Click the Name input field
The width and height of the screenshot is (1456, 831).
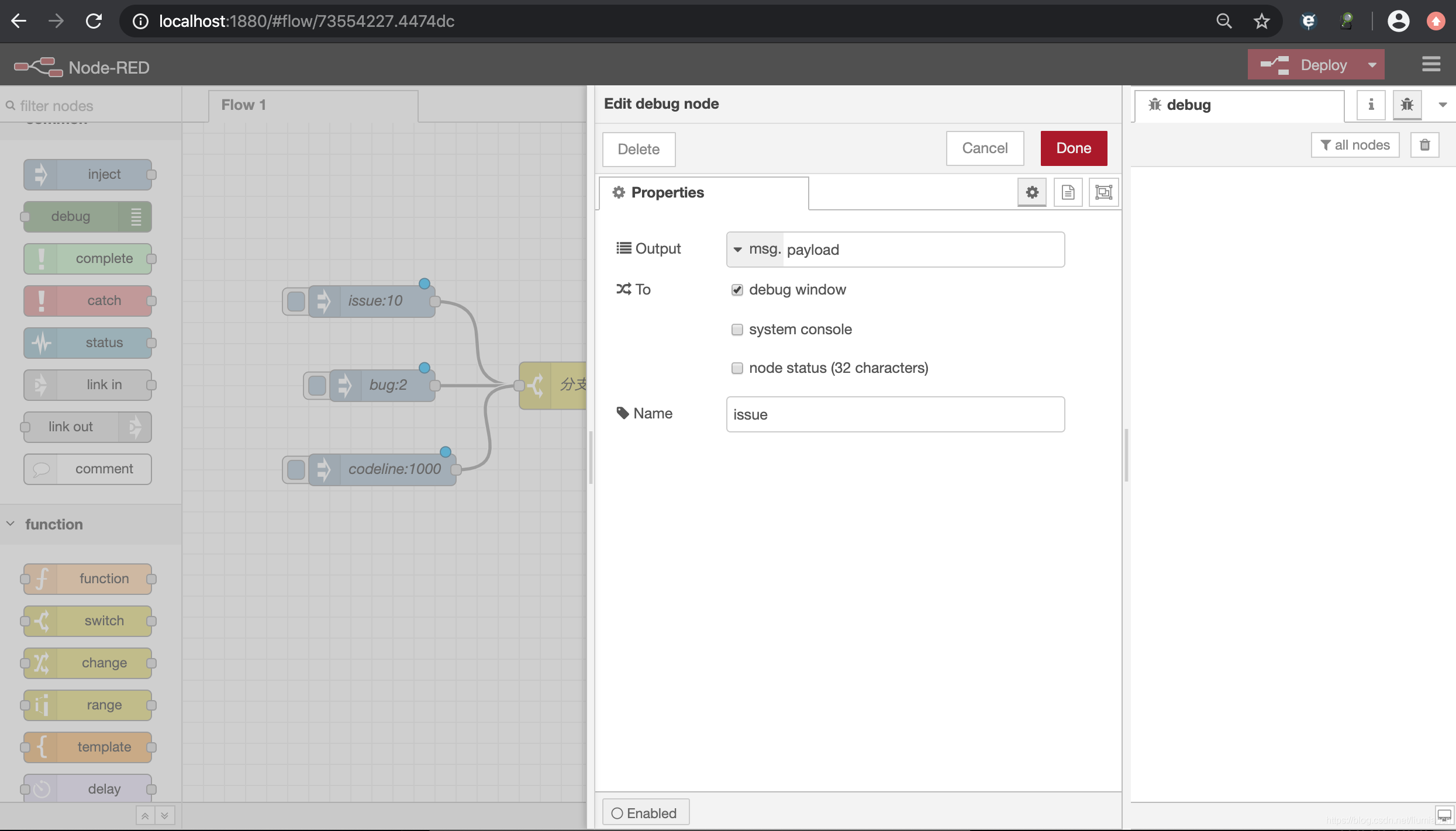[x=895, y=414]
